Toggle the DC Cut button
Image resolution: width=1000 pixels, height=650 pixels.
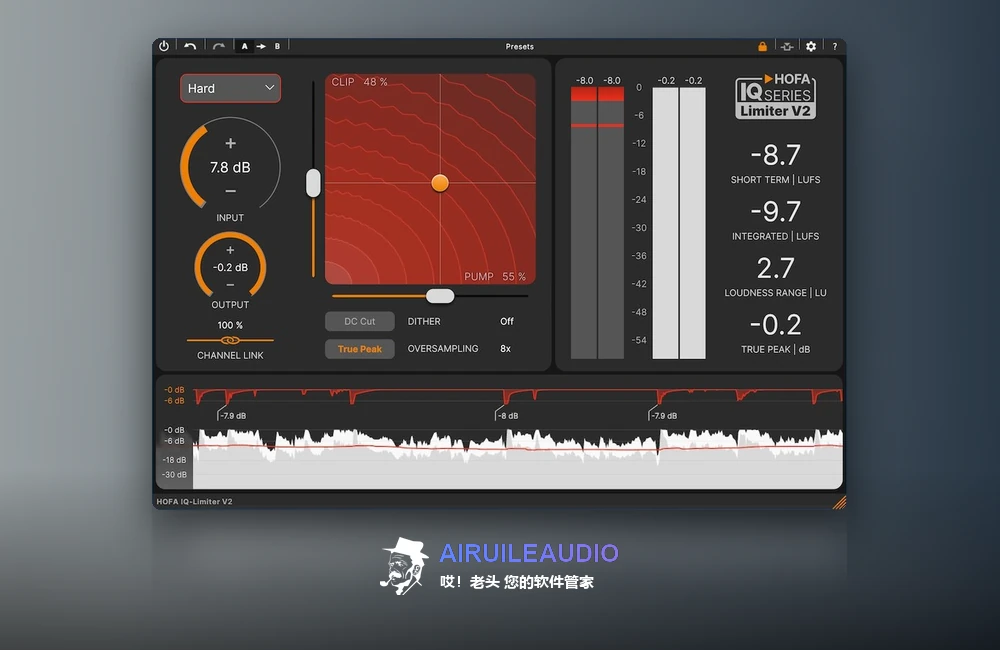pos(360,321)
